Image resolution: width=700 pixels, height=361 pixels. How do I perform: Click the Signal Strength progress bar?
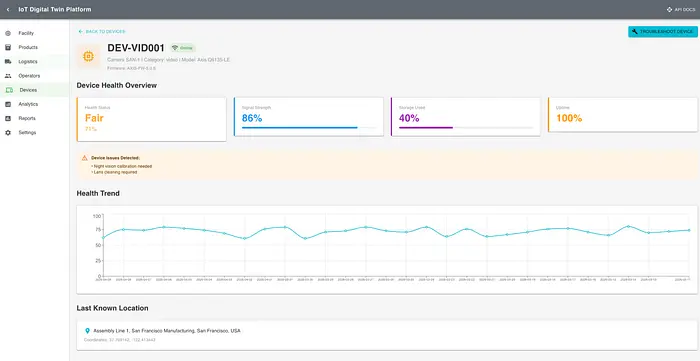pyautogui.click(x=309, y=128)
